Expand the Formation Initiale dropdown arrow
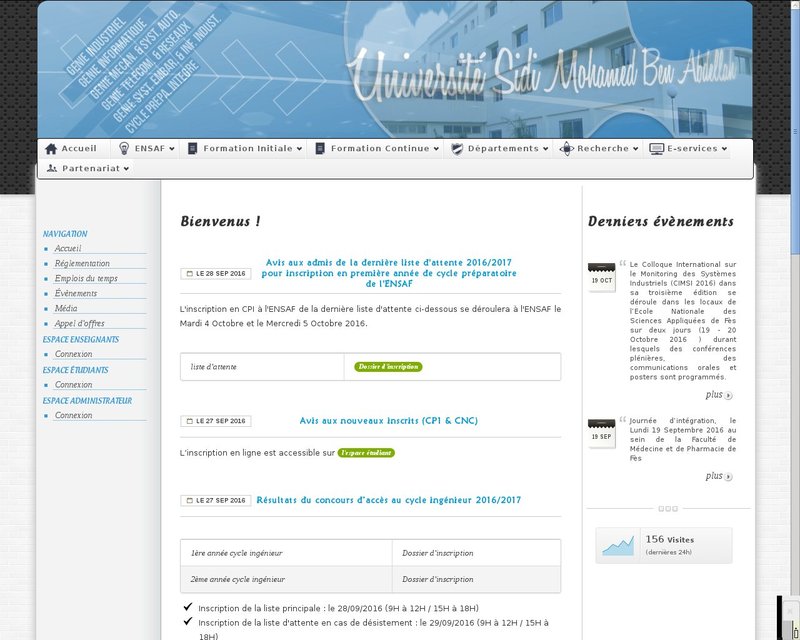The height and width of the screenshot is (640, 800). tap(299, 149)
